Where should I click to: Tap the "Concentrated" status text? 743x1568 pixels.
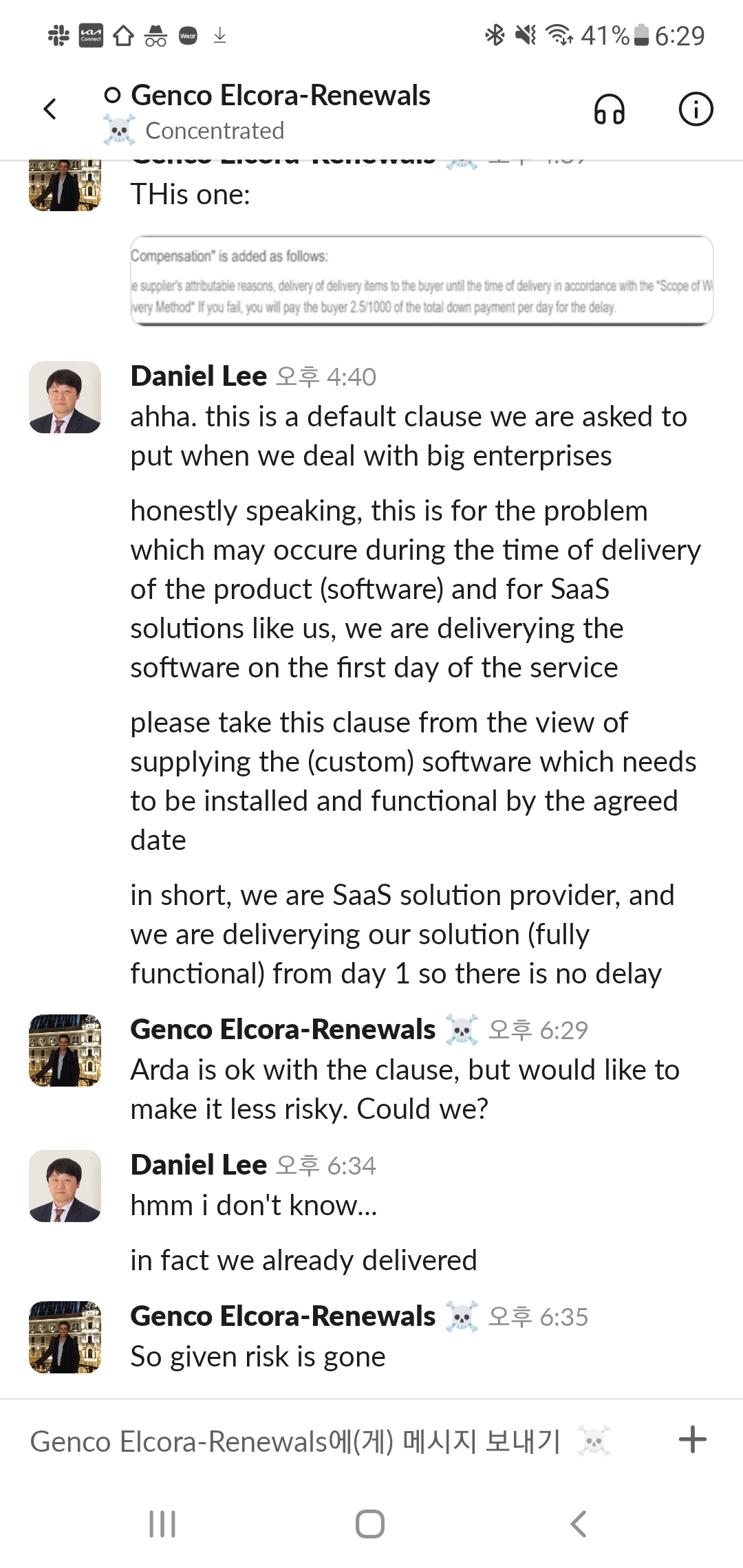pos(215,131)
